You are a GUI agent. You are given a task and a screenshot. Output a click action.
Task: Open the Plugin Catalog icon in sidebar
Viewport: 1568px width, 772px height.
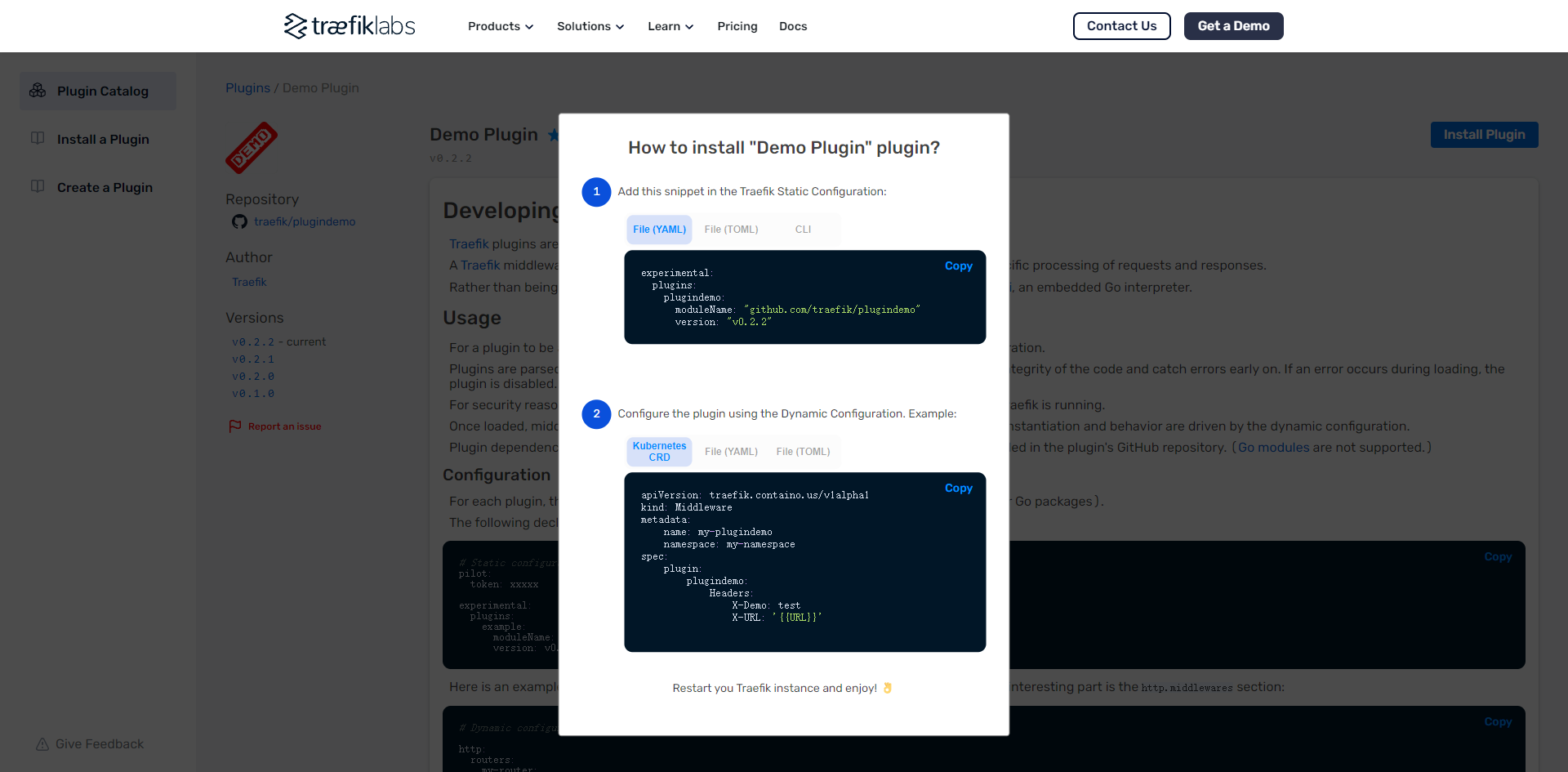[x=38, y=91]
